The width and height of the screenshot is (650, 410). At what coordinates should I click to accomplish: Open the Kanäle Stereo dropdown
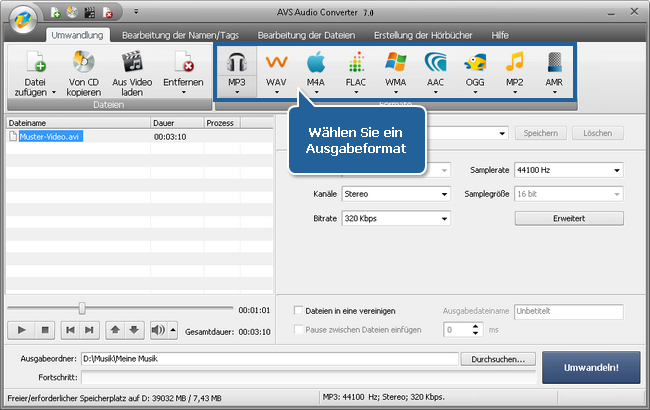[396, 194]
